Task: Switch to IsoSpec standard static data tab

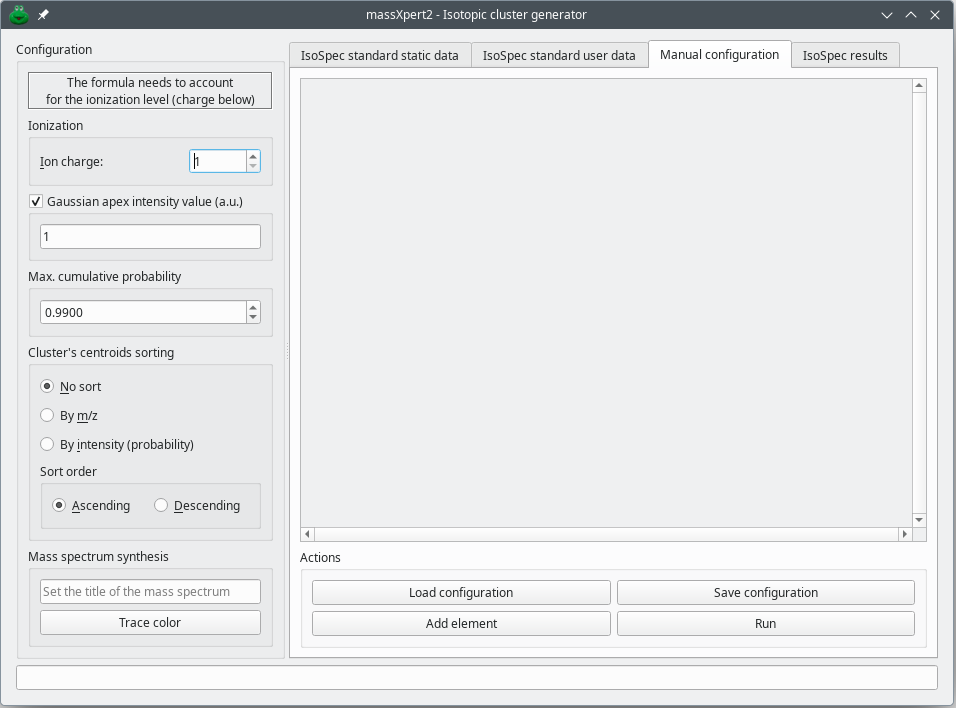Action: pos(379,55)
